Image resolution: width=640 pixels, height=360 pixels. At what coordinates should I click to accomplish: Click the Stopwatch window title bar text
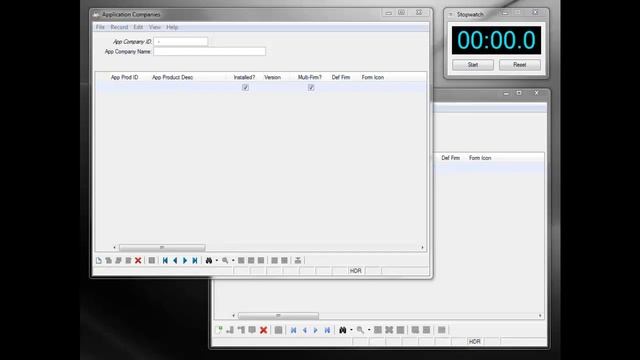[x=470, y=15]
